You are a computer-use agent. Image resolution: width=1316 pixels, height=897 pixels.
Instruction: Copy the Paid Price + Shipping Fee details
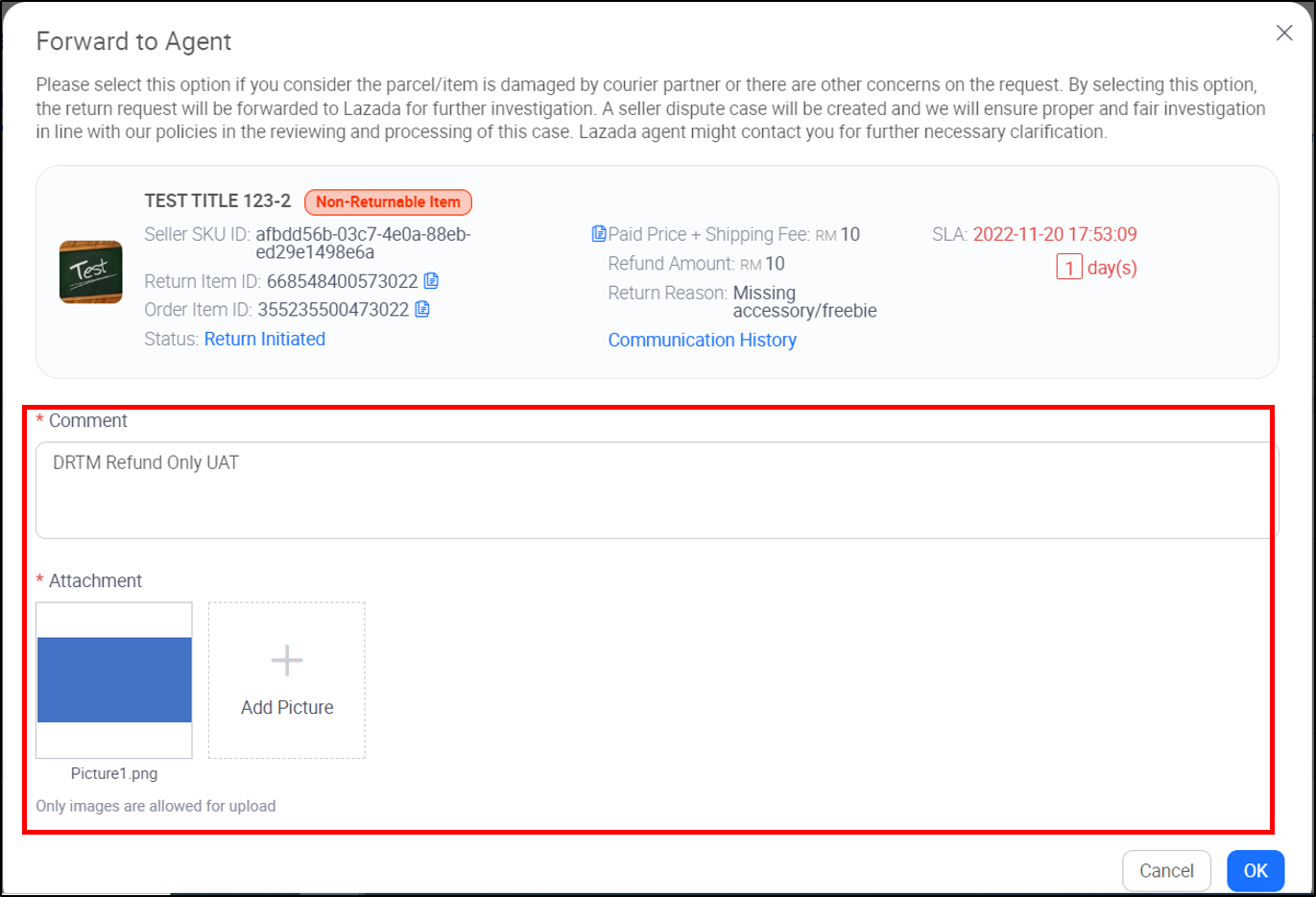coord(598,233)
